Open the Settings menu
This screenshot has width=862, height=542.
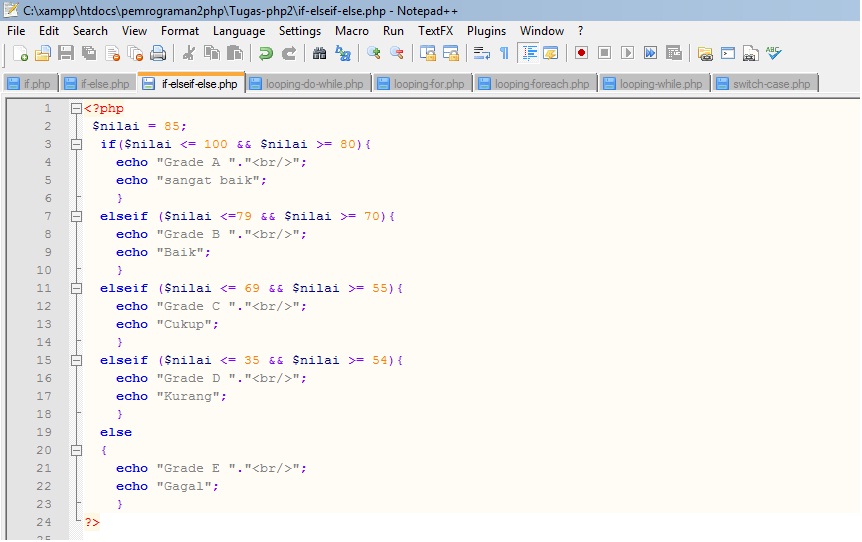coord(300,31)
